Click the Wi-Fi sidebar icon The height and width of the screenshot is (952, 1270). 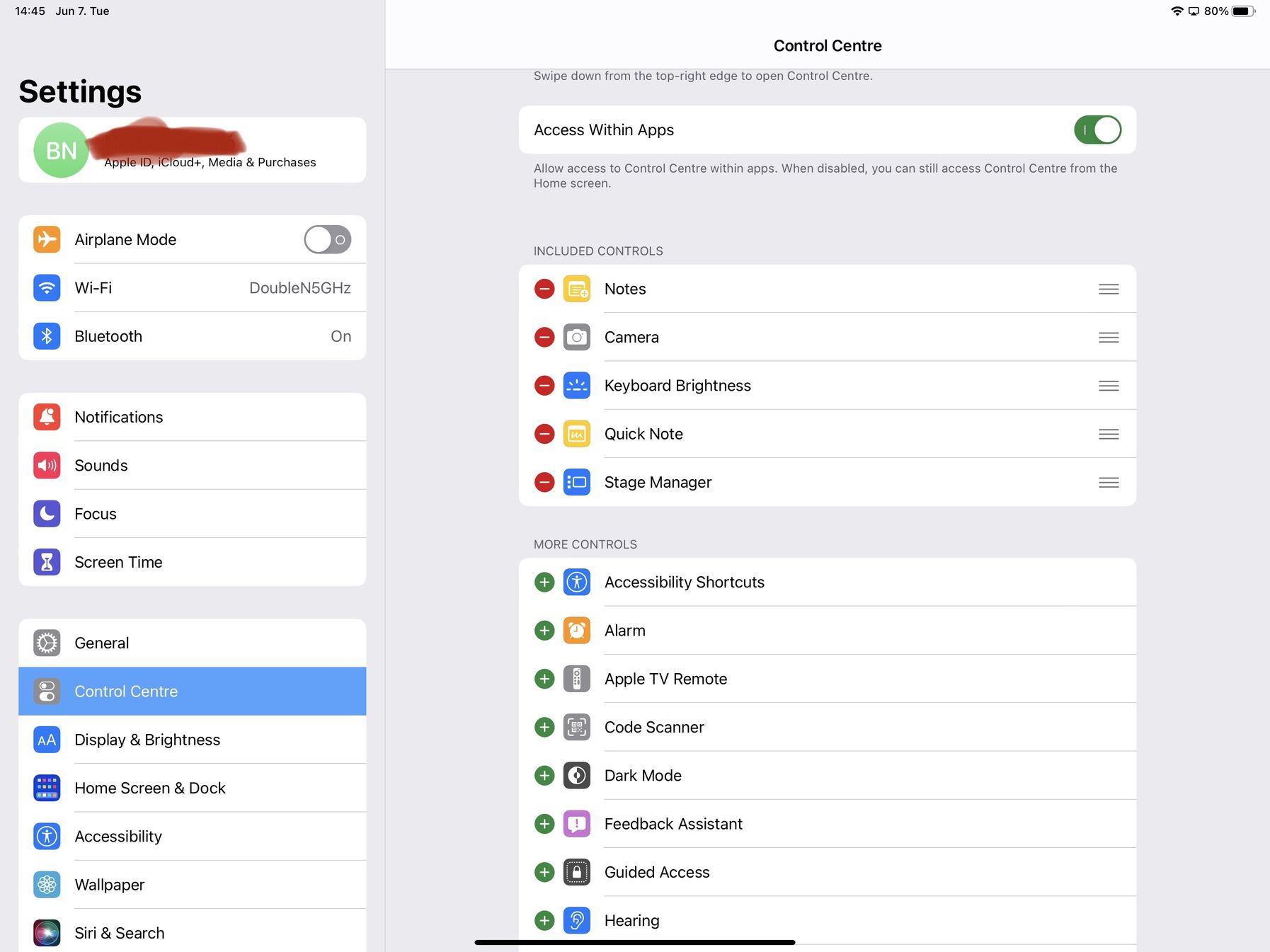47,288
